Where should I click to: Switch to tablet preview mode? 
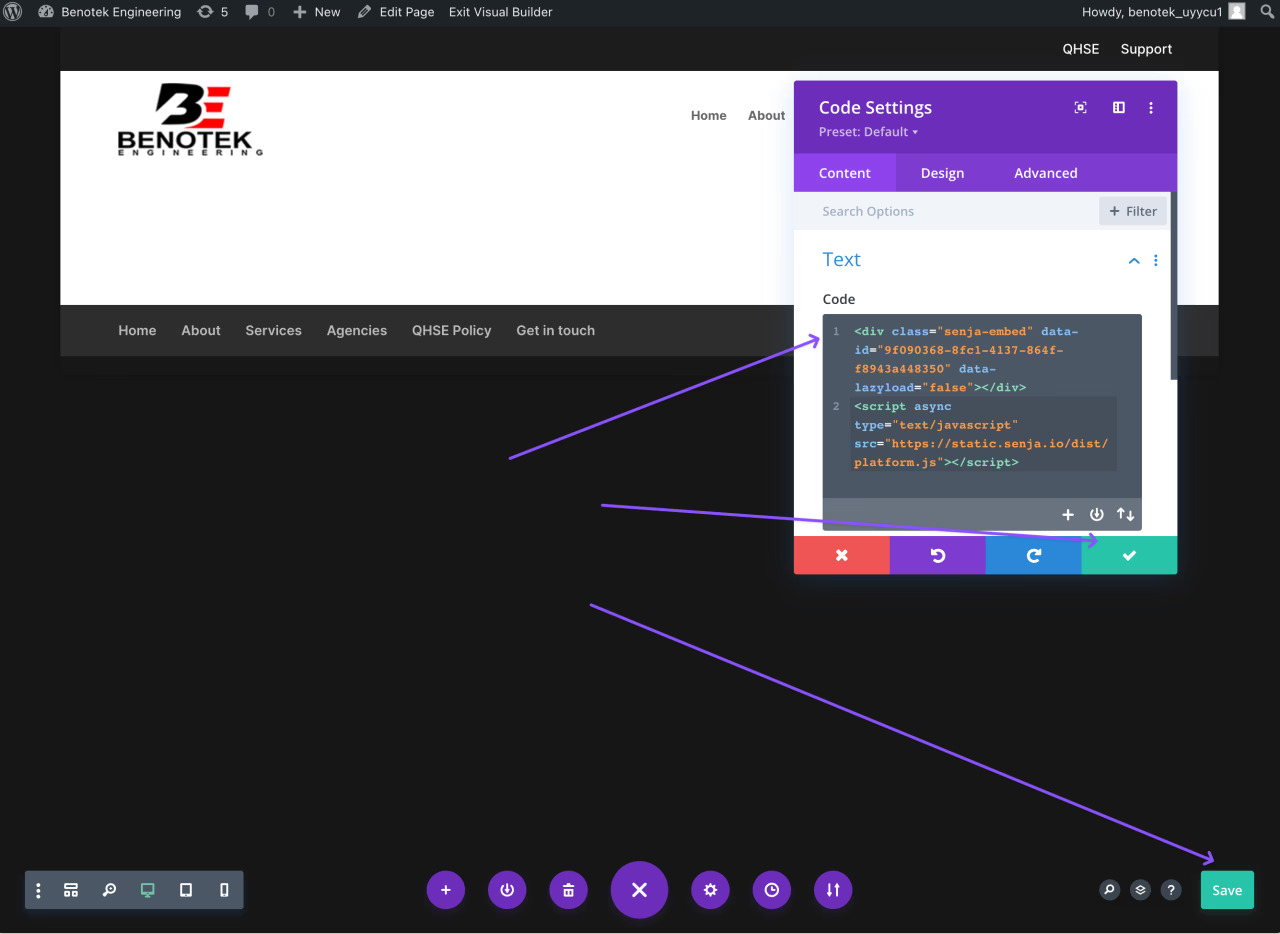pyautogui.click(x=186, y=890)
